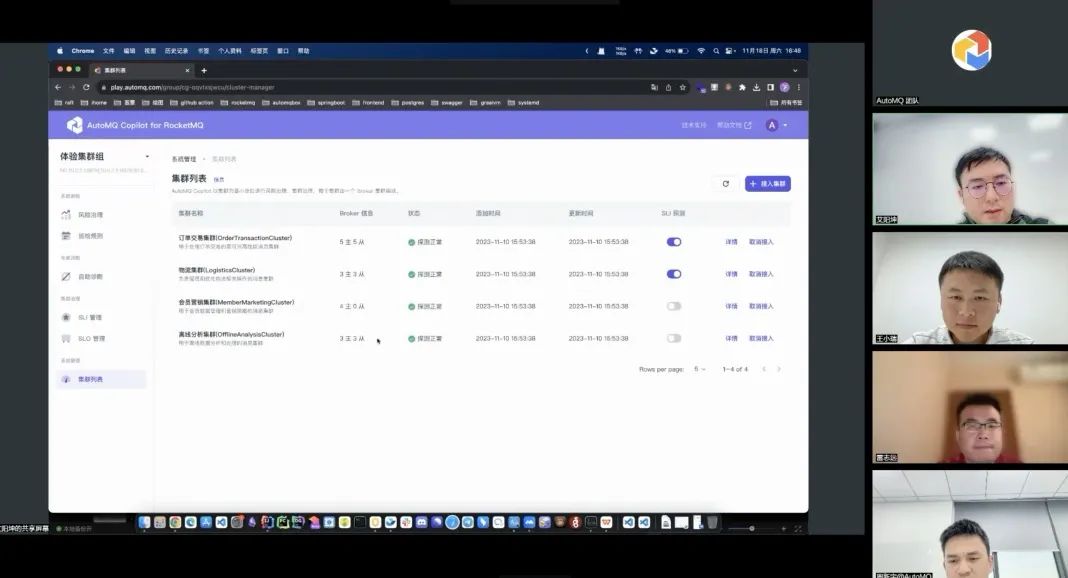This screenshot has width=1068, height=578.
Task: Click LogisticsCluster name in table
Action: pyautogui.click(x=217, y=270)
